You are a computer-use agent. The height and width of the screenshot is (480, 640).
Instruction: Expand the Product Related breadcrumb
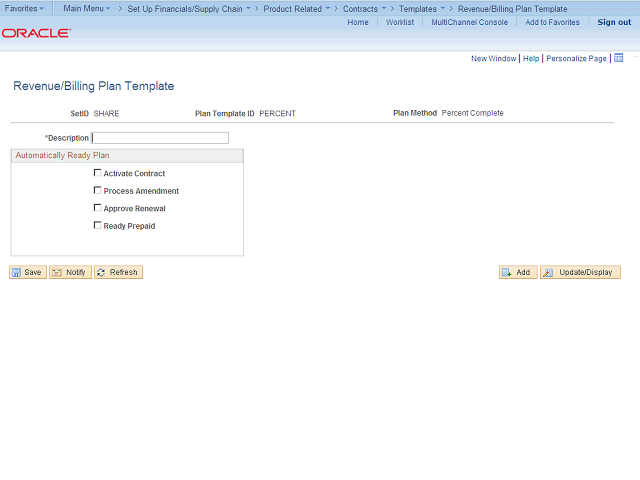point(297,9)
